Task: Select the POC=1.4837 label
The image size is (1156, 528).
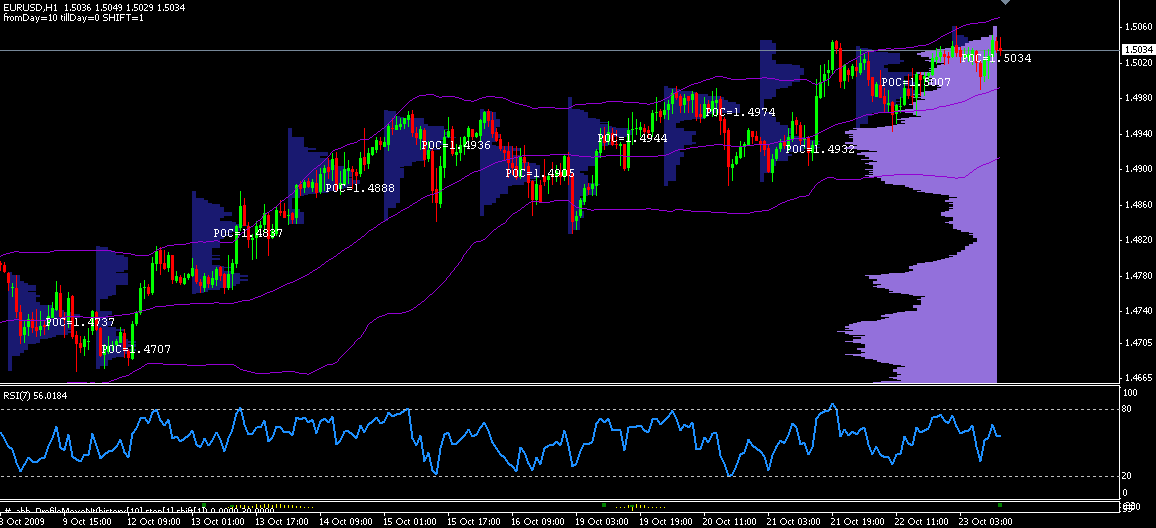Action: click(248, 233)
